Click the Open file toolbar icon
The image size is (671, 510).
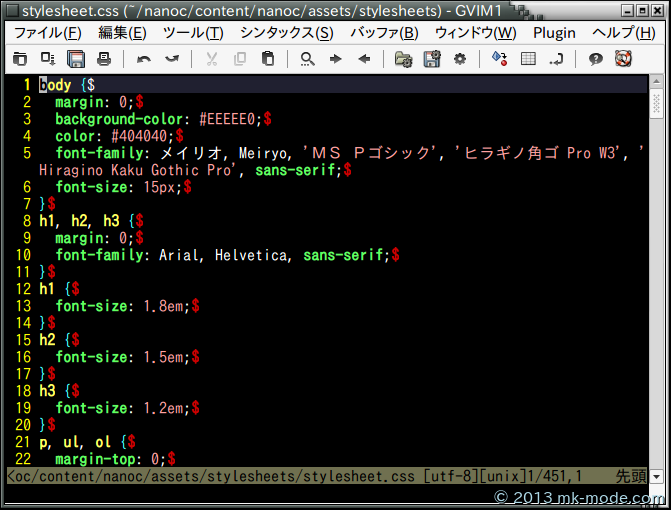pyautogui.click(x=19, y=59)
